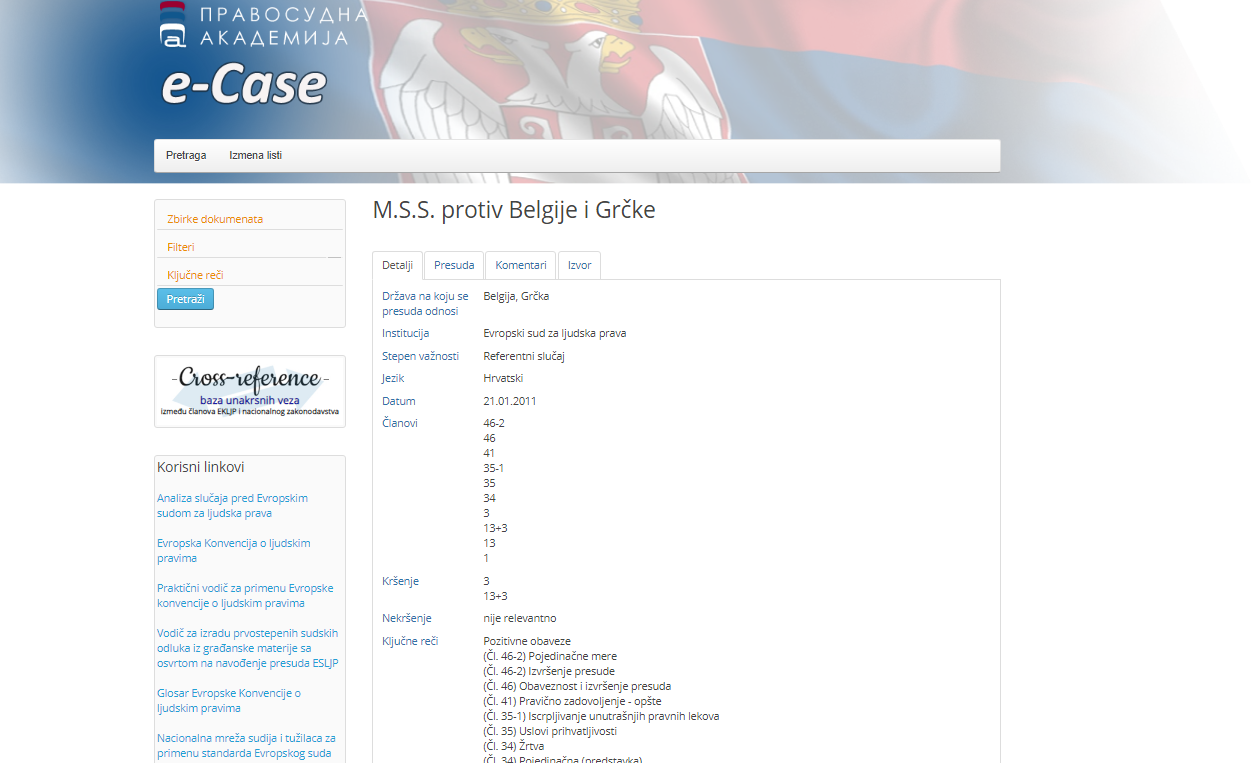Click nije relevantno value
Viewport: 1251px width, 775px height.
(x=520, y=618)
